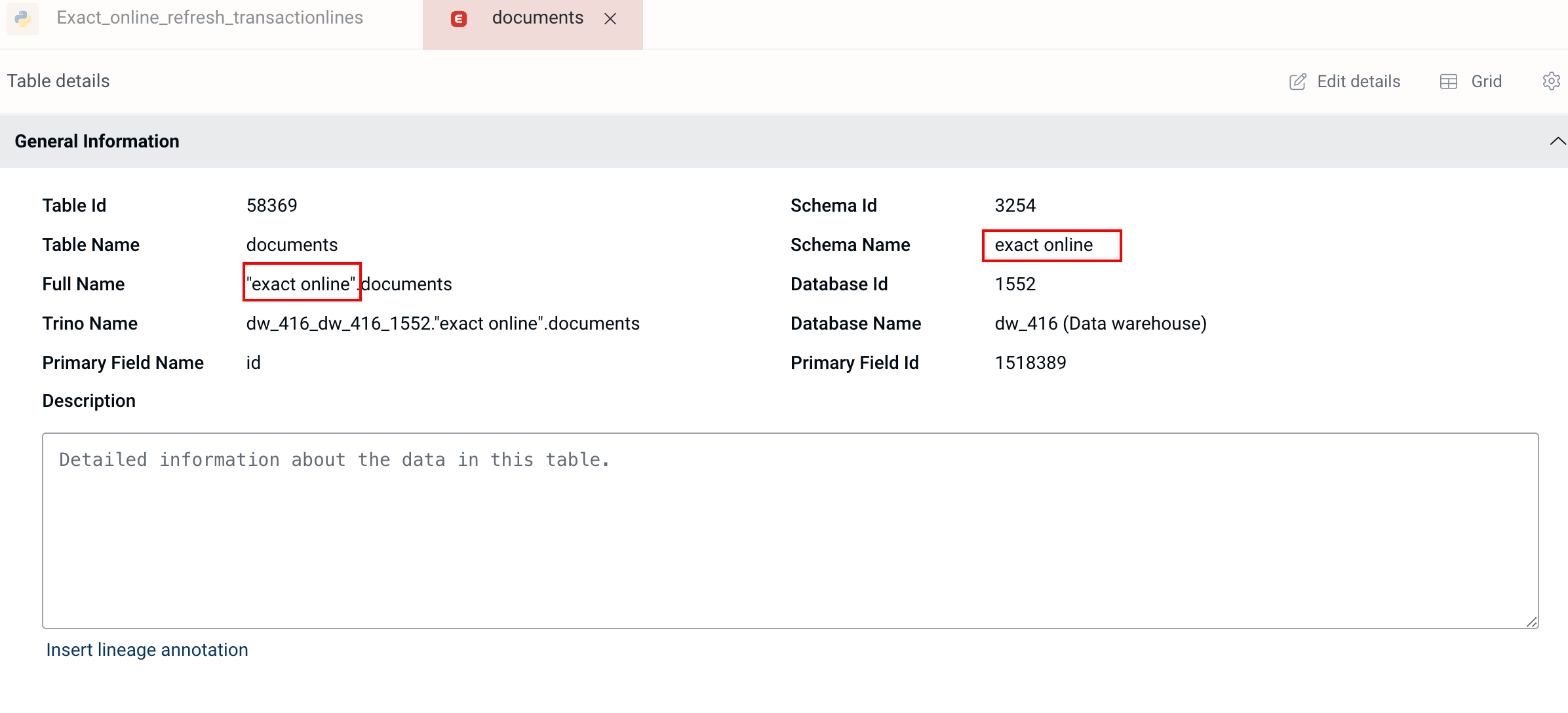1568x713 pixels.
Task: Click Primary Field Id value 1518389
Action: (x=1030, y=362)
